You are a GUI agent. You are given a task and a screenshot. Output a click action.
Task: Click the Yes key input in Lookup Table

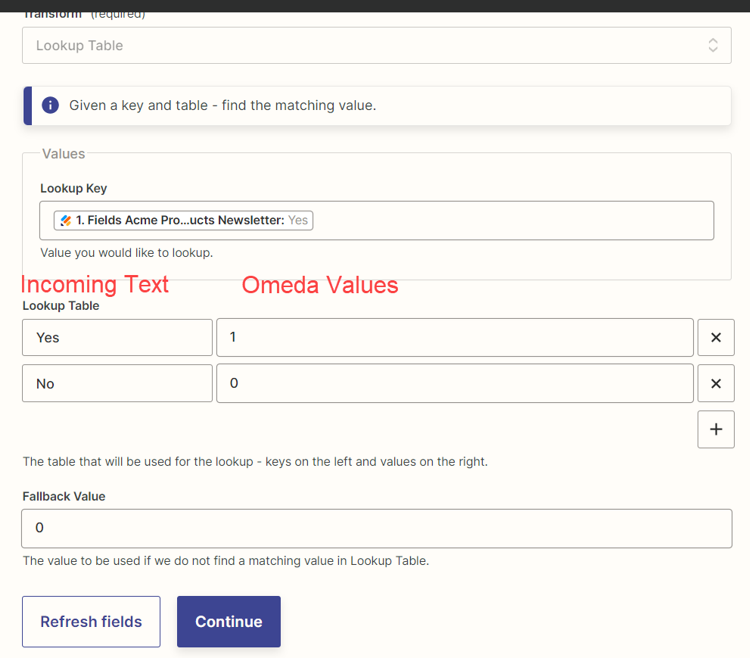pos(117,338)
